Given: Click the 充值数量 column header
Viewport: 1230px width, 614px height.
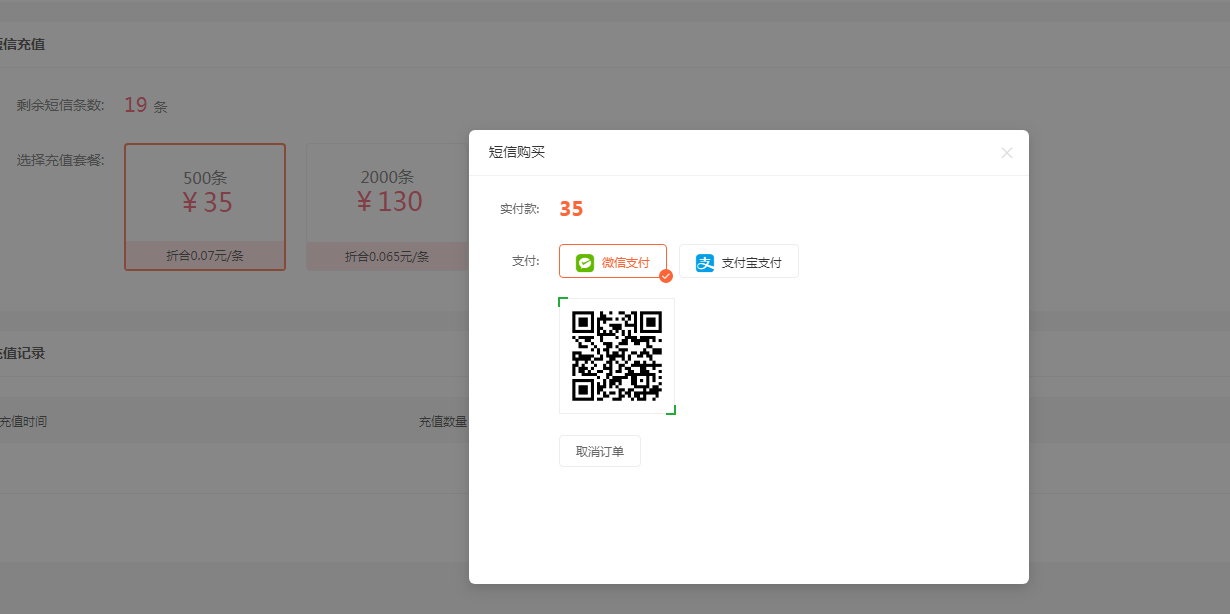Looking at the screenshot, I should [443, 422].
